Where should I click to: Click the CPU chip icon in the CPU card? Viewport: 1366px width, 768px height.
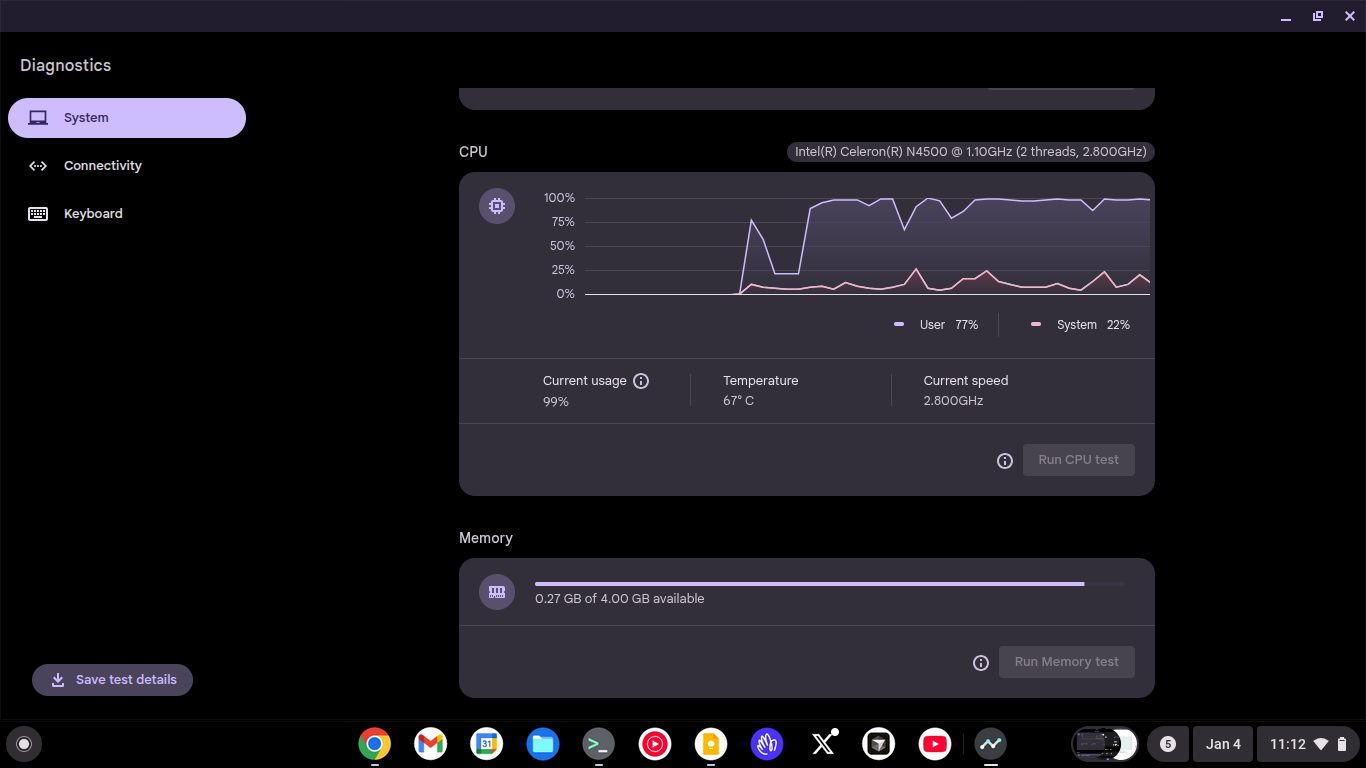[x=497, y=205]
